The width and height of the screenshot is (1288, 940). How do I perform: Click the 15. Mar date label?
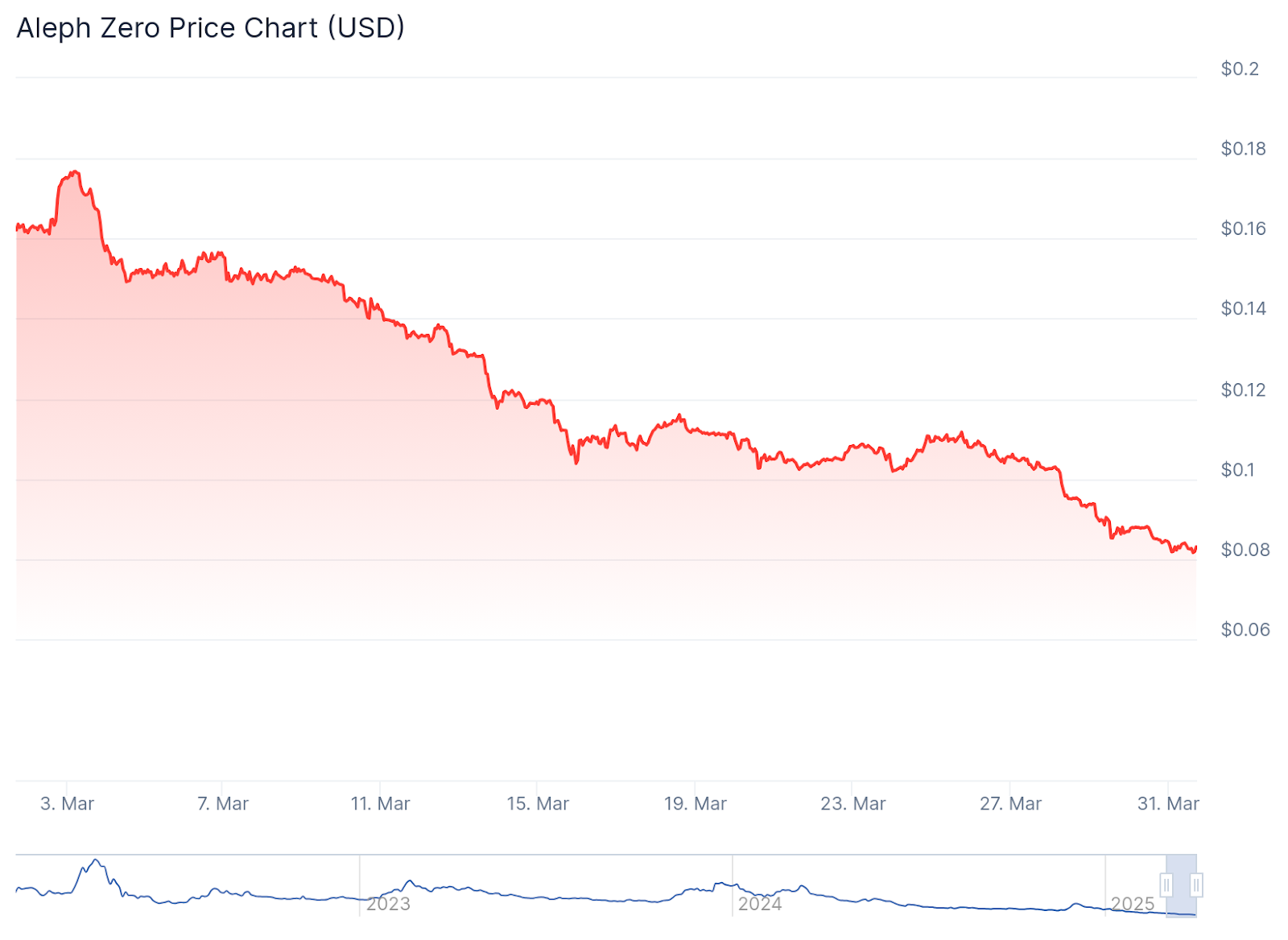click(537, 803)
